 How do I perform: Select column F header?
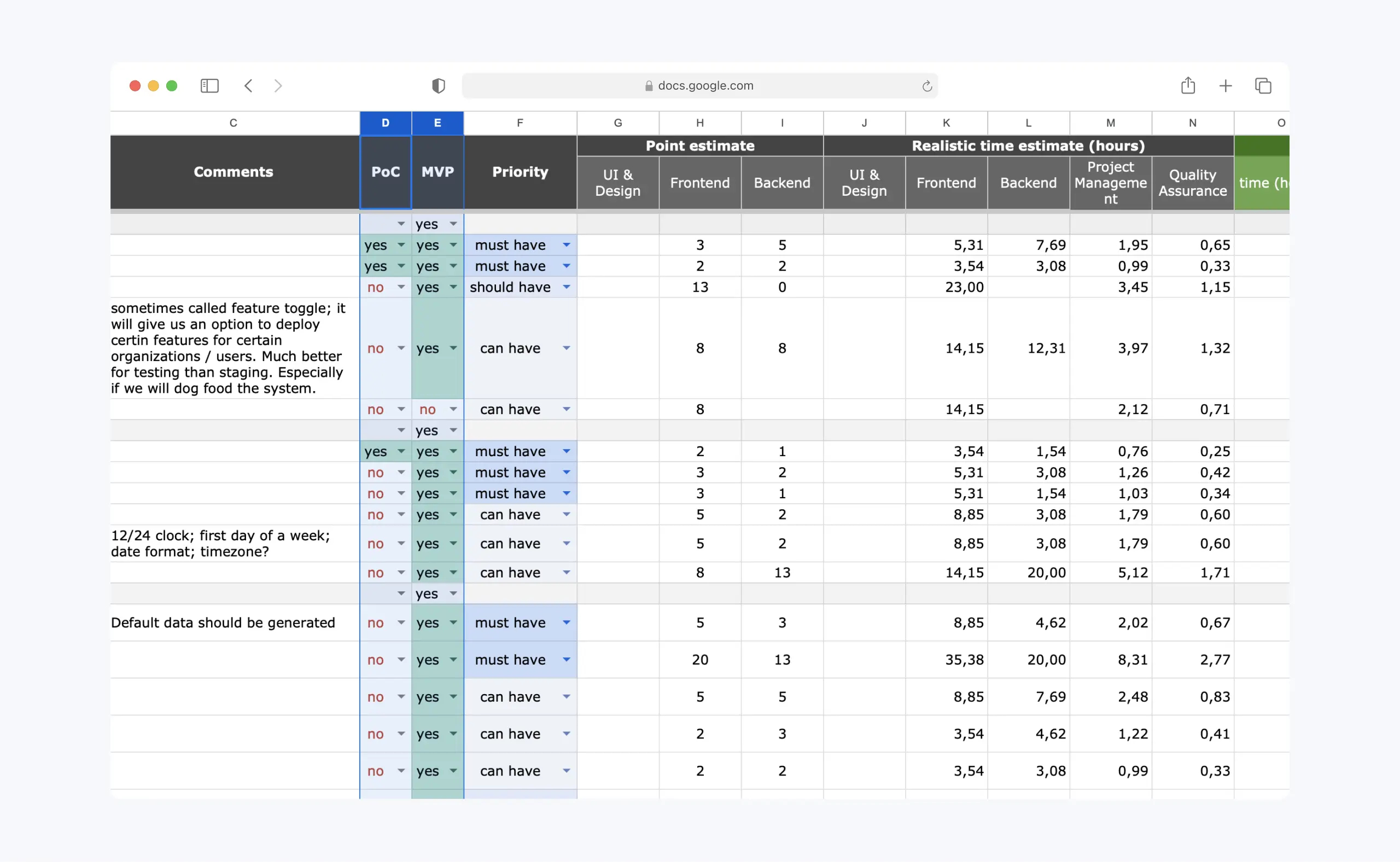(x=520, y=123)
